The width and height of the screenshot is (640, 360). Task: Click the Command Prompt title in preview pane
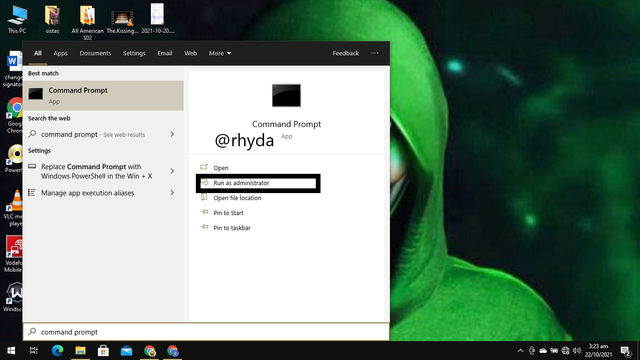[286, 124]
